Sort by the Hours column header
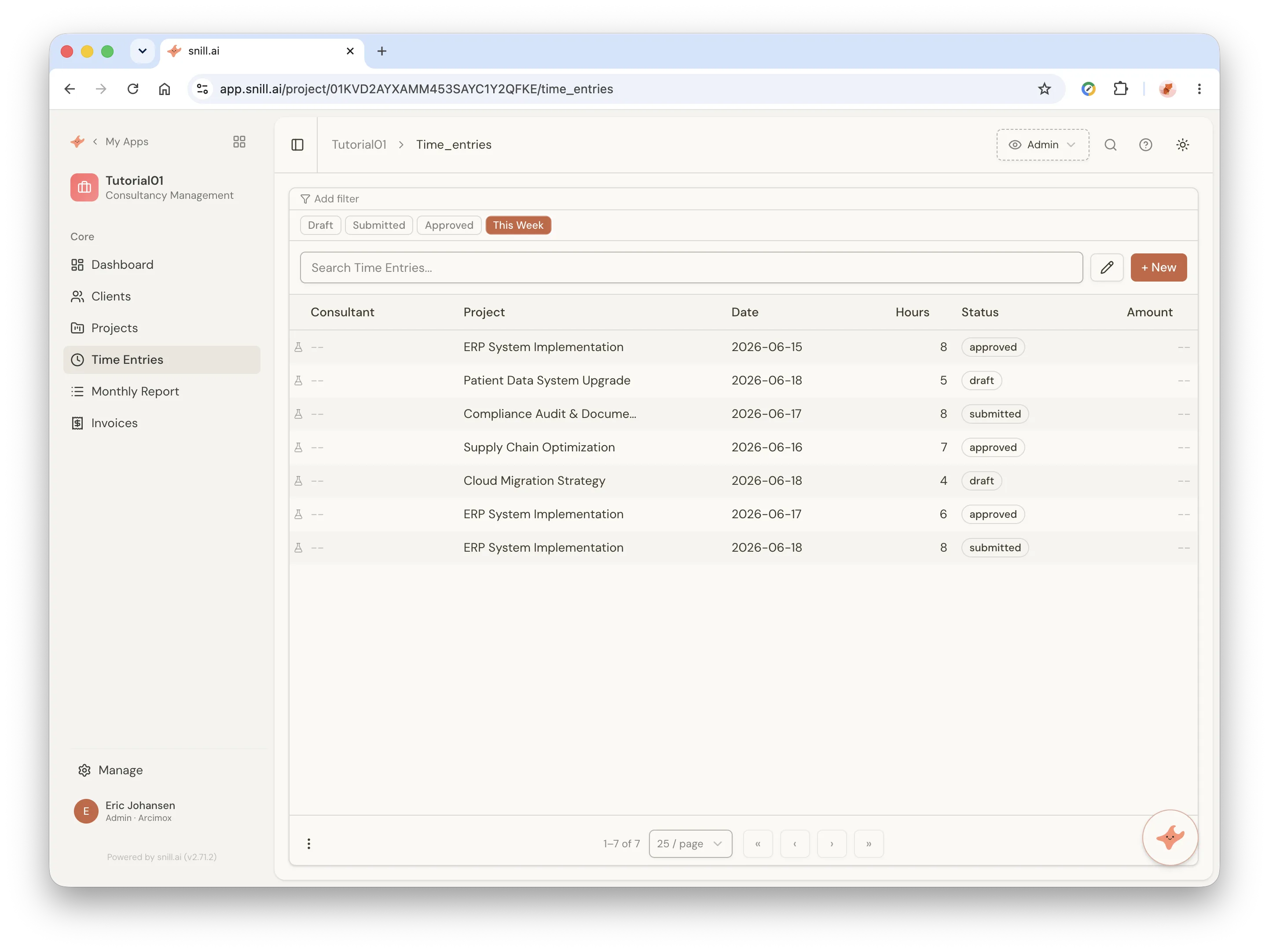1269x952 pixels. click(912, 312)
